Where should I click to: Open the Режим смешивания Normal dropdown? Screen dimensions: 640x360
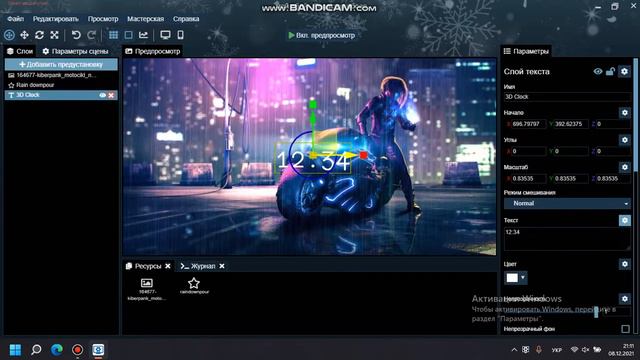tap(567, 203)
